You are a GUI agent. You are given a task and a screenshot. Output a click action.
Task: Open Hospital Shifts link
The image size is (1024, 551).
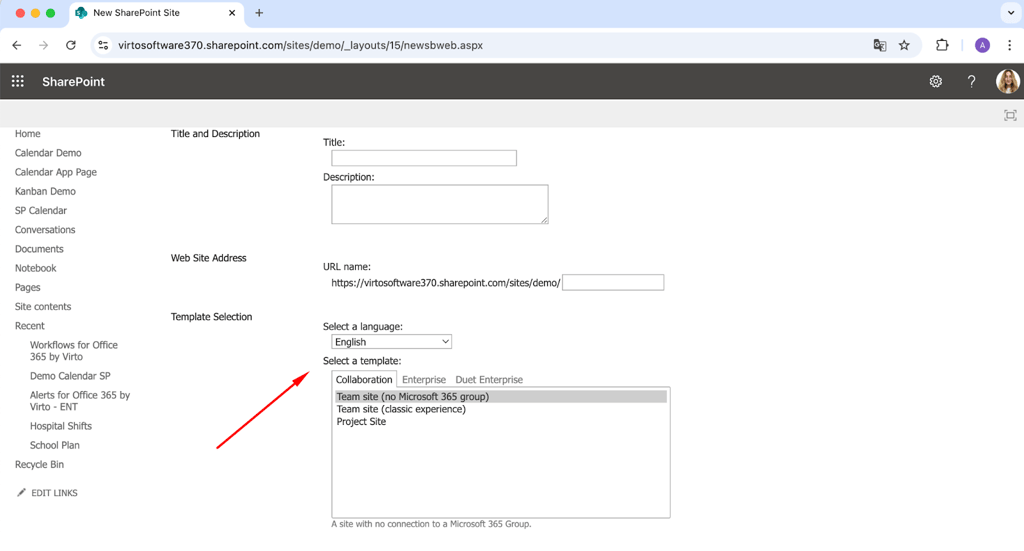tap(61, 426)
